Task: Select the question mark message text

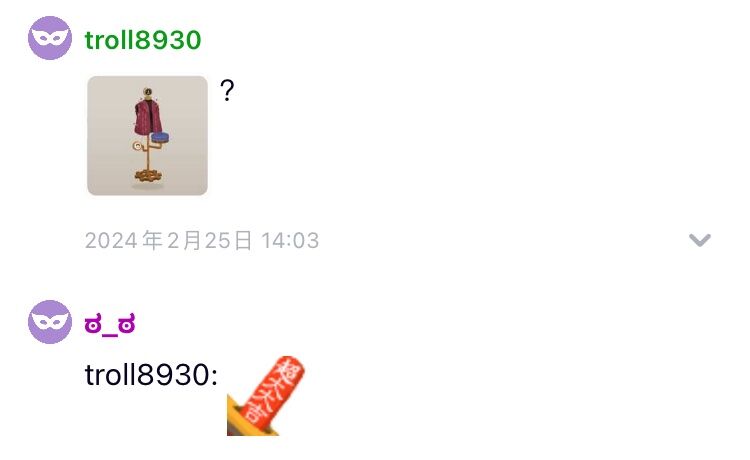Action: click(227, 90)
